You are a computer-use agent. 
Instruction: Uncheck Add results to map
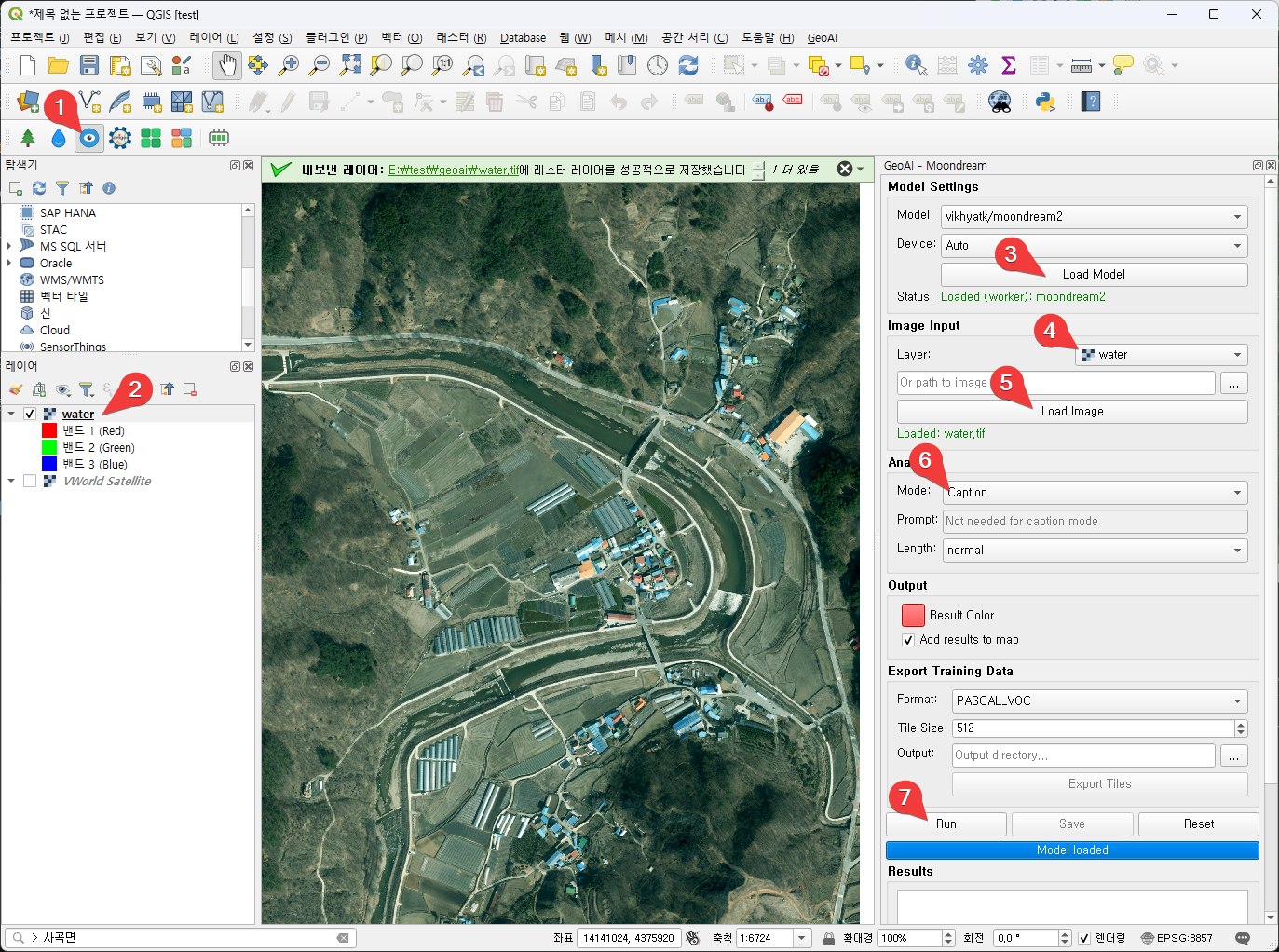click(908, 640)
